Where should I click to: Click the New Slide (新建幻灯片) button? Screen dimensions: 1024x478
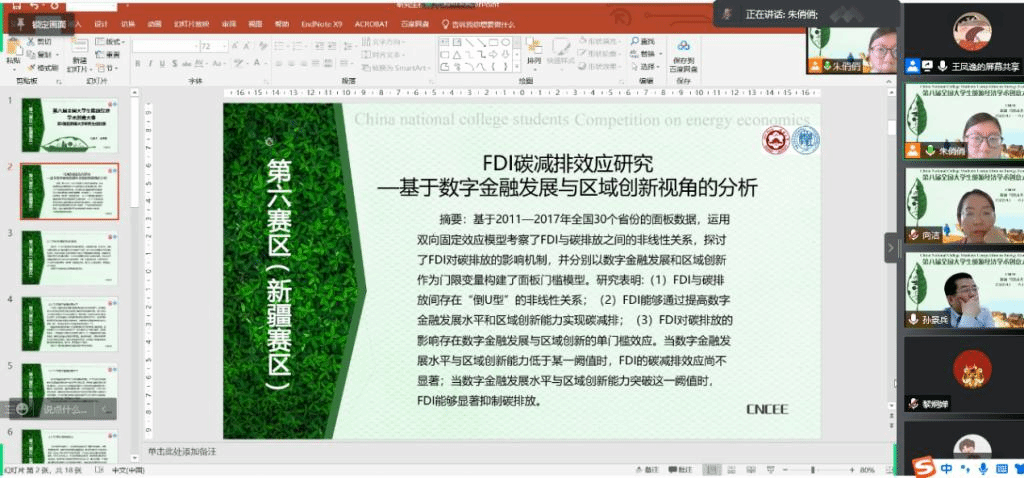[78, 56]
